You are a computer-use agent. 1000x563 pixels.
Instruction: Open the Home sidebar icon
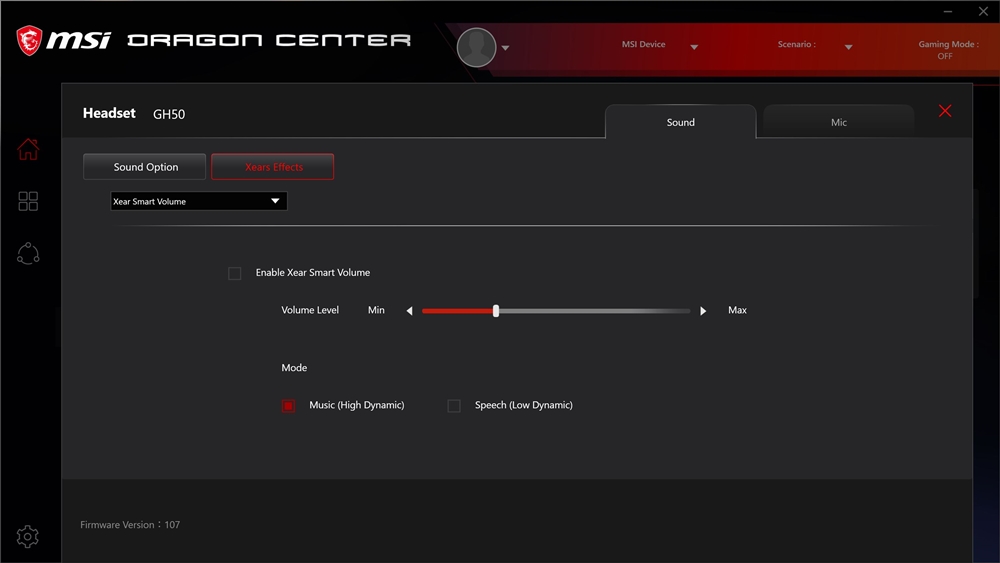click(28, 149)
